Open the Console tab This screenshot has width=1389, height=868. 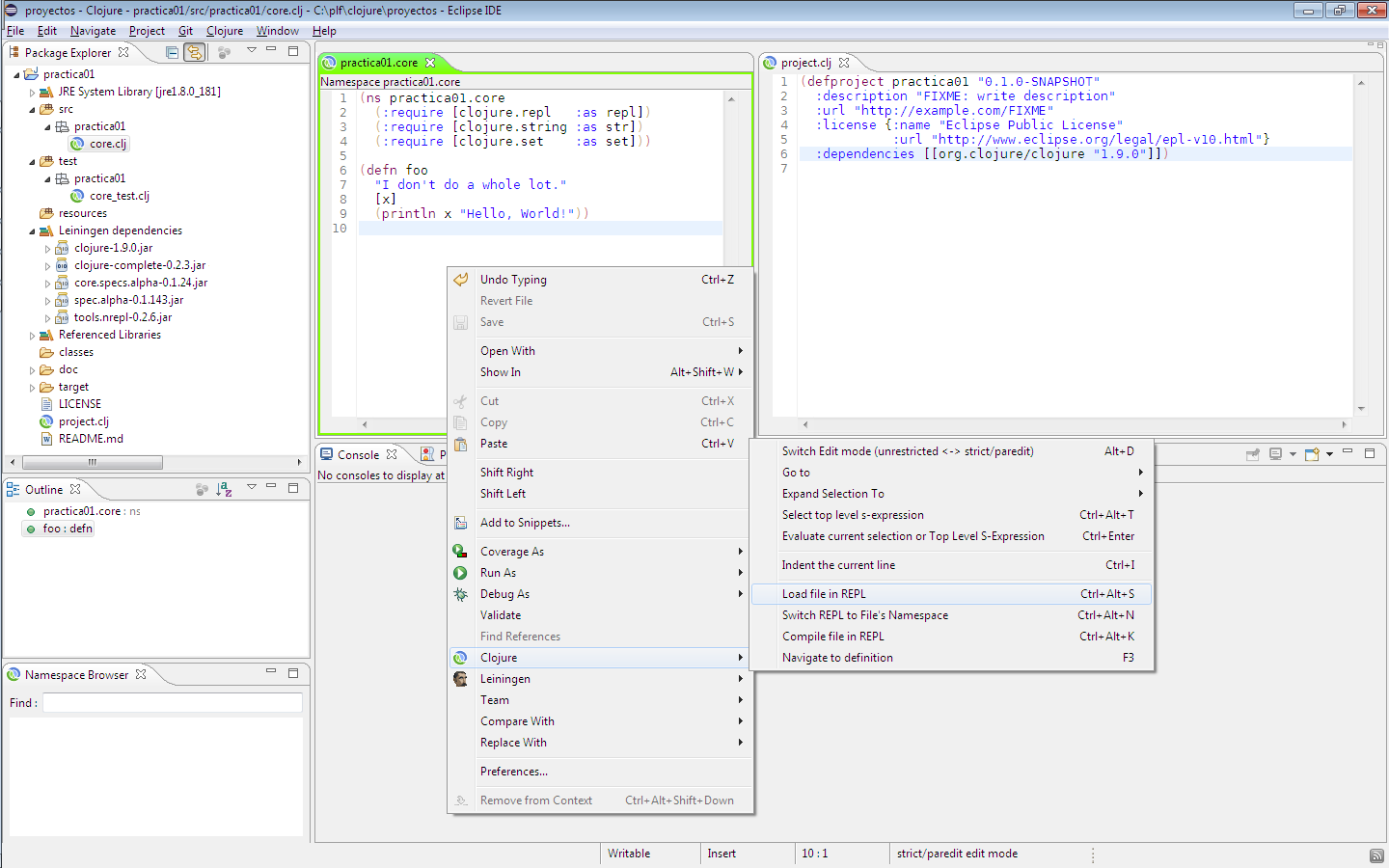358,455
